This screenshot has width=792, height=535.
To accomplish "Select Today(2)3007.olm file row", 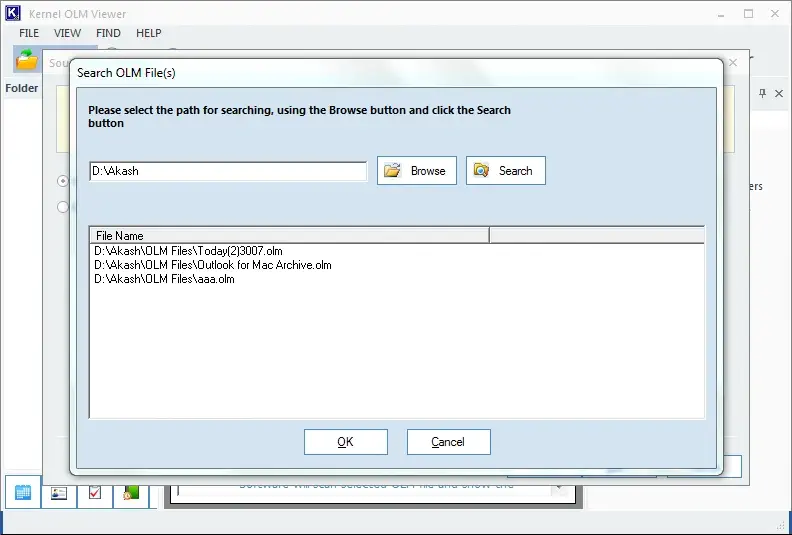I will [188, 251].
